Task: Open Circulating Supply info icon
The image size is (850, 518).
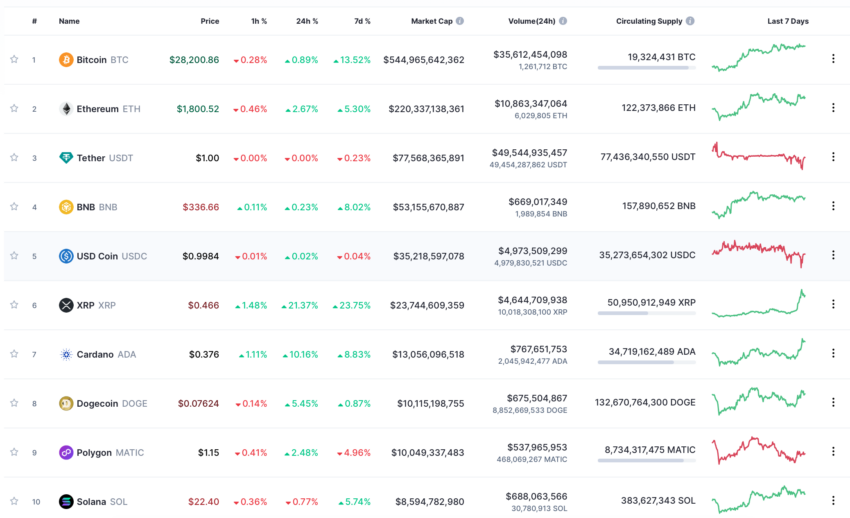Action: (690, 21)
